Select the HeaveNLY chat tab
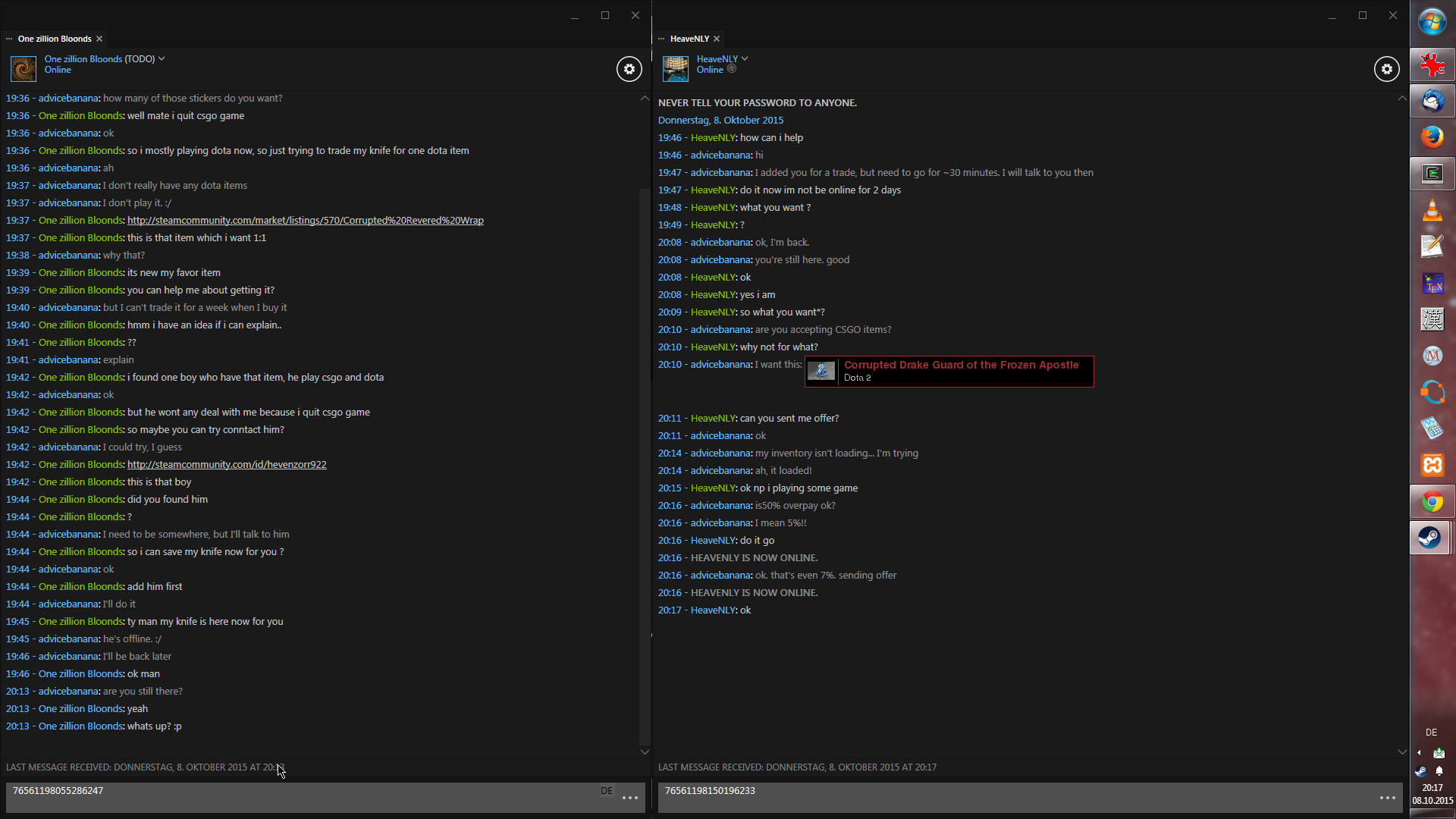Screen dimensions: 1456x819 tap(689, 39)
